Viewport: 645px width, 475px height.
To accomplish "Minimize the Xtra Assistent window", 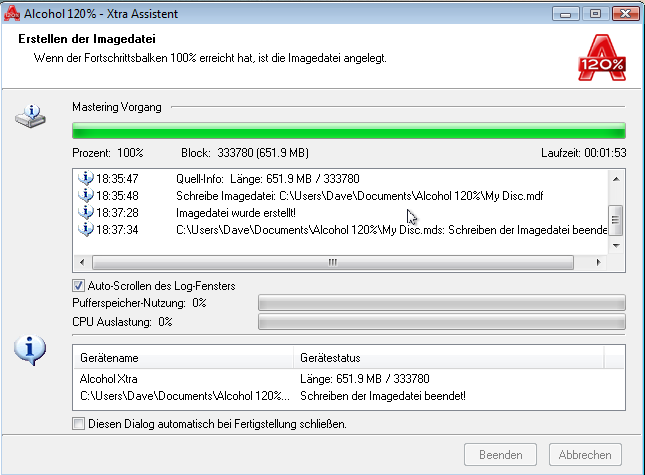I will pos(566,14).
